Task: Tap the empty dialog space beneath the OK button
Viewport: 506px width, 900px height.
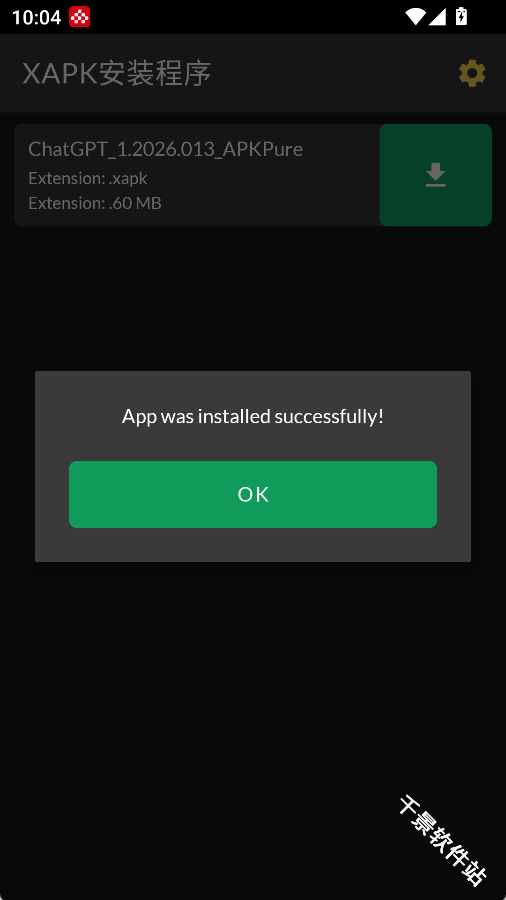Action: [253, 545]
